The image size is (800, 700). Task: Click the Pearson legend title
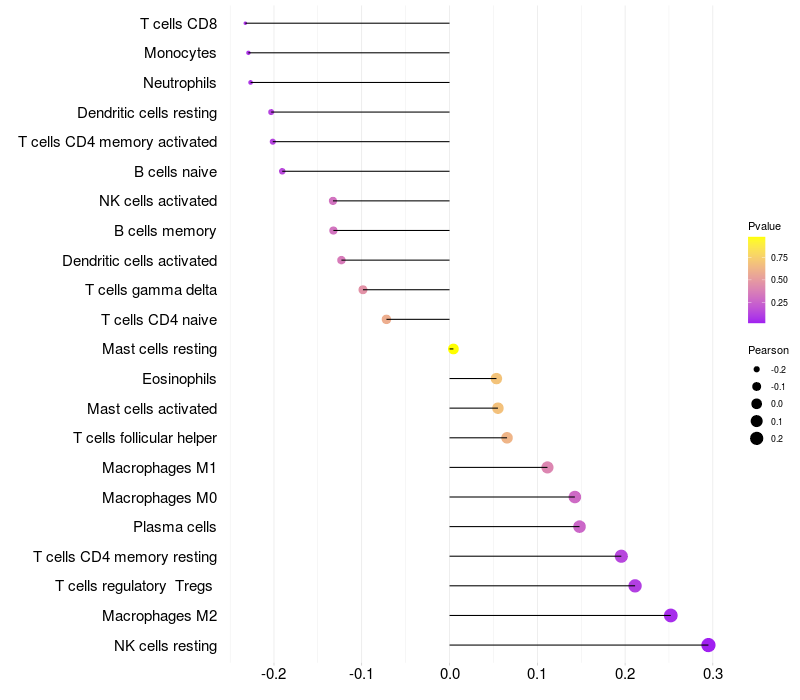click(x=768, y=350)
